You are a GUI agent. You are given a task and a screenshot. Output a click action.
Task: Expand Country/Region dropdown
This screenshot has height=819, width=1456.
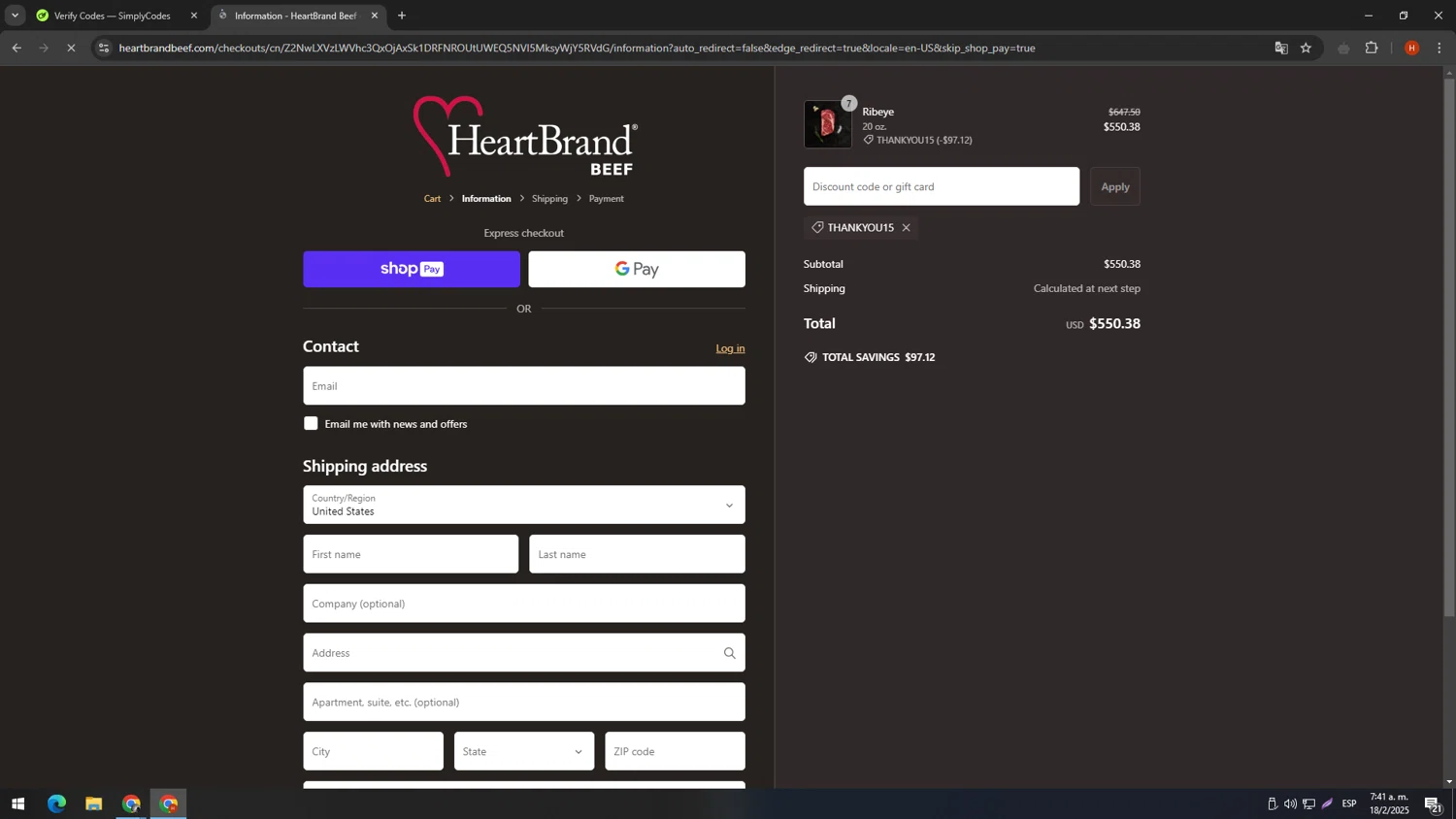(x=524, y=505)
